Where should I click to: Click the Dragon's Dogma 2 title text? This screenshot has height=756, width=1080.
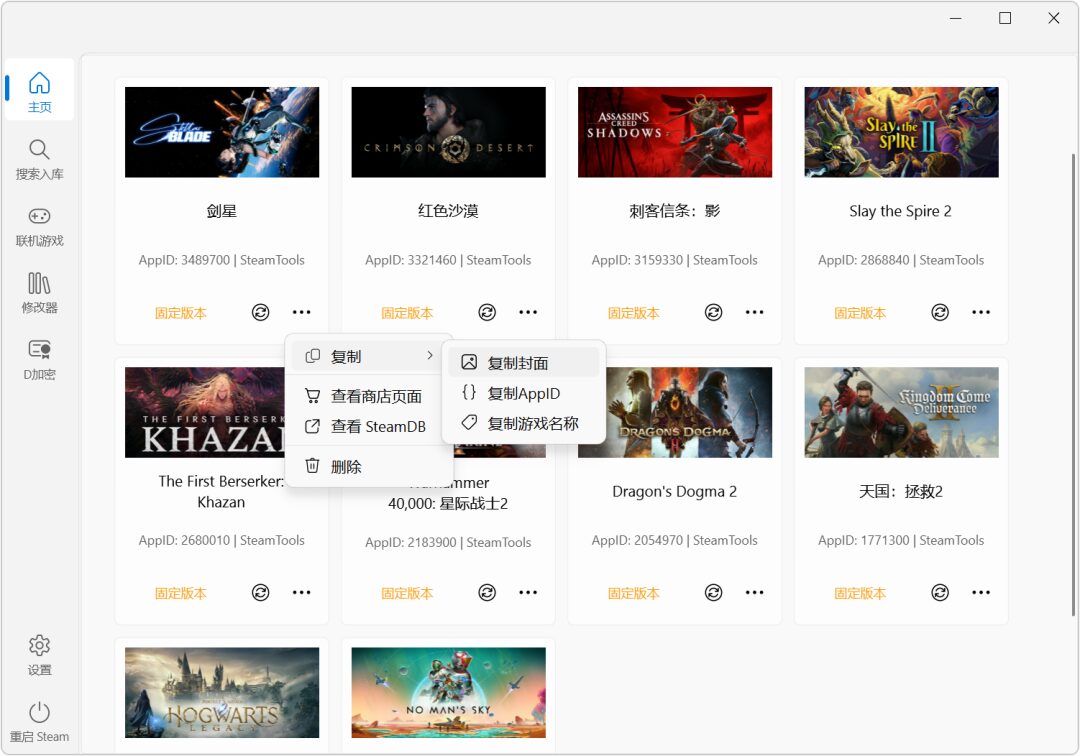pyautogui.click(x=675, y=492)
